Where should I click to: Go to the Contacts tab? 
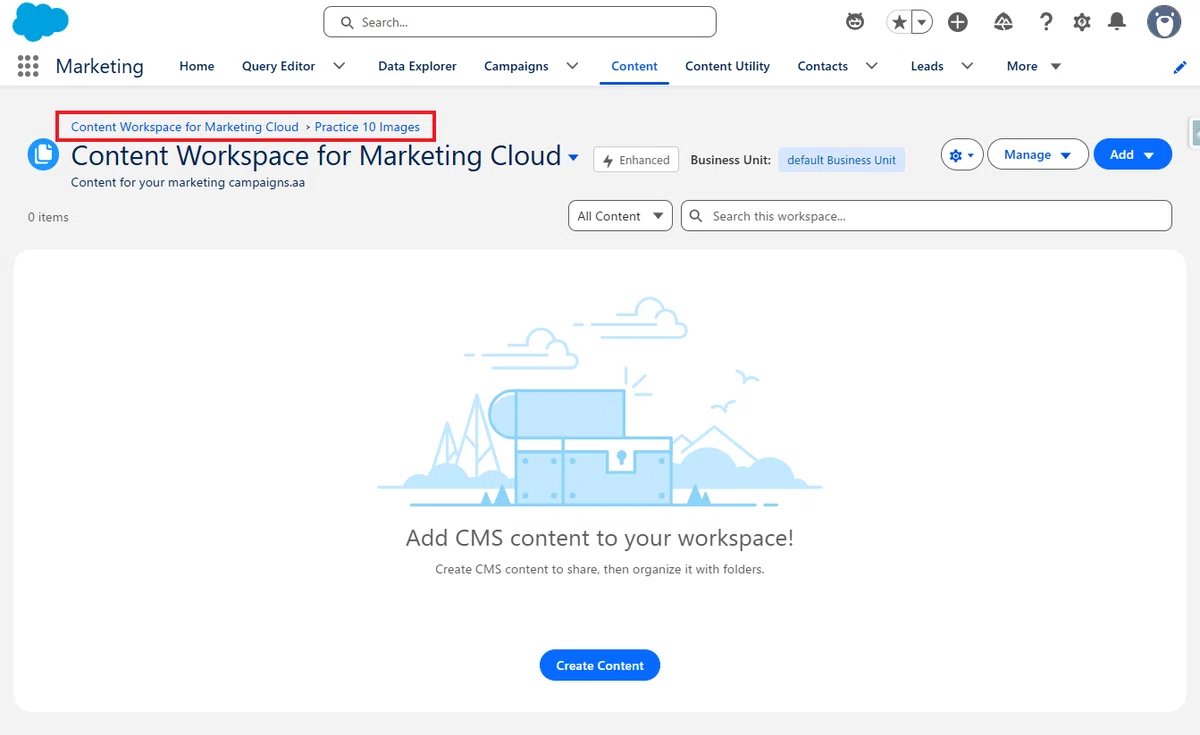[823, 66]
